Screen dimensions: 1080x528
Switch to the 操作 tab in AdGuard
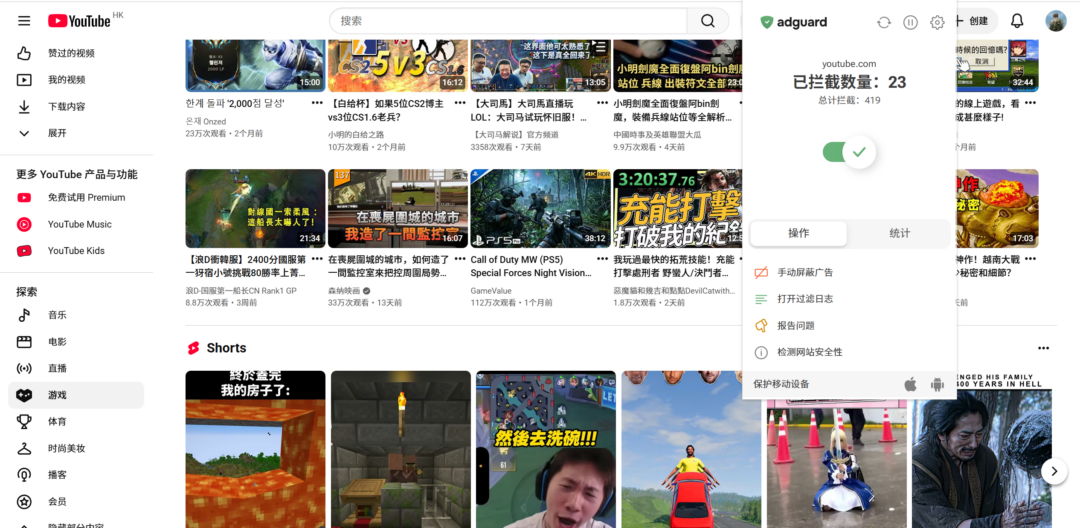pyautogui.click(x=798, y=234)
